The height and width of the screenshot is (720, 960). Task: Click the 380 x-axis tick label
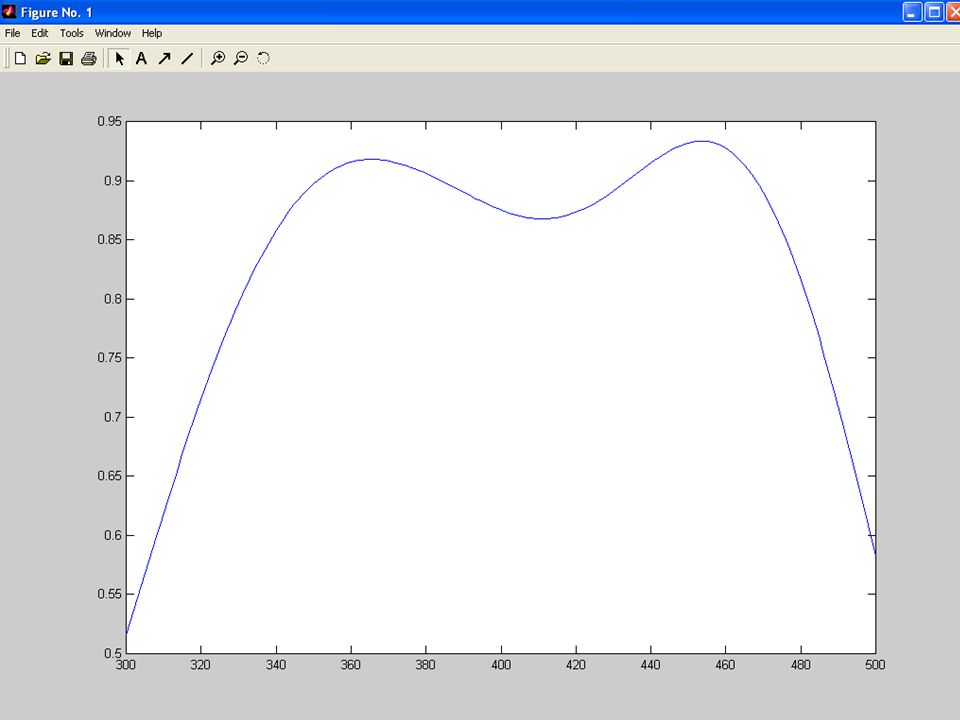tap(426, 665)
